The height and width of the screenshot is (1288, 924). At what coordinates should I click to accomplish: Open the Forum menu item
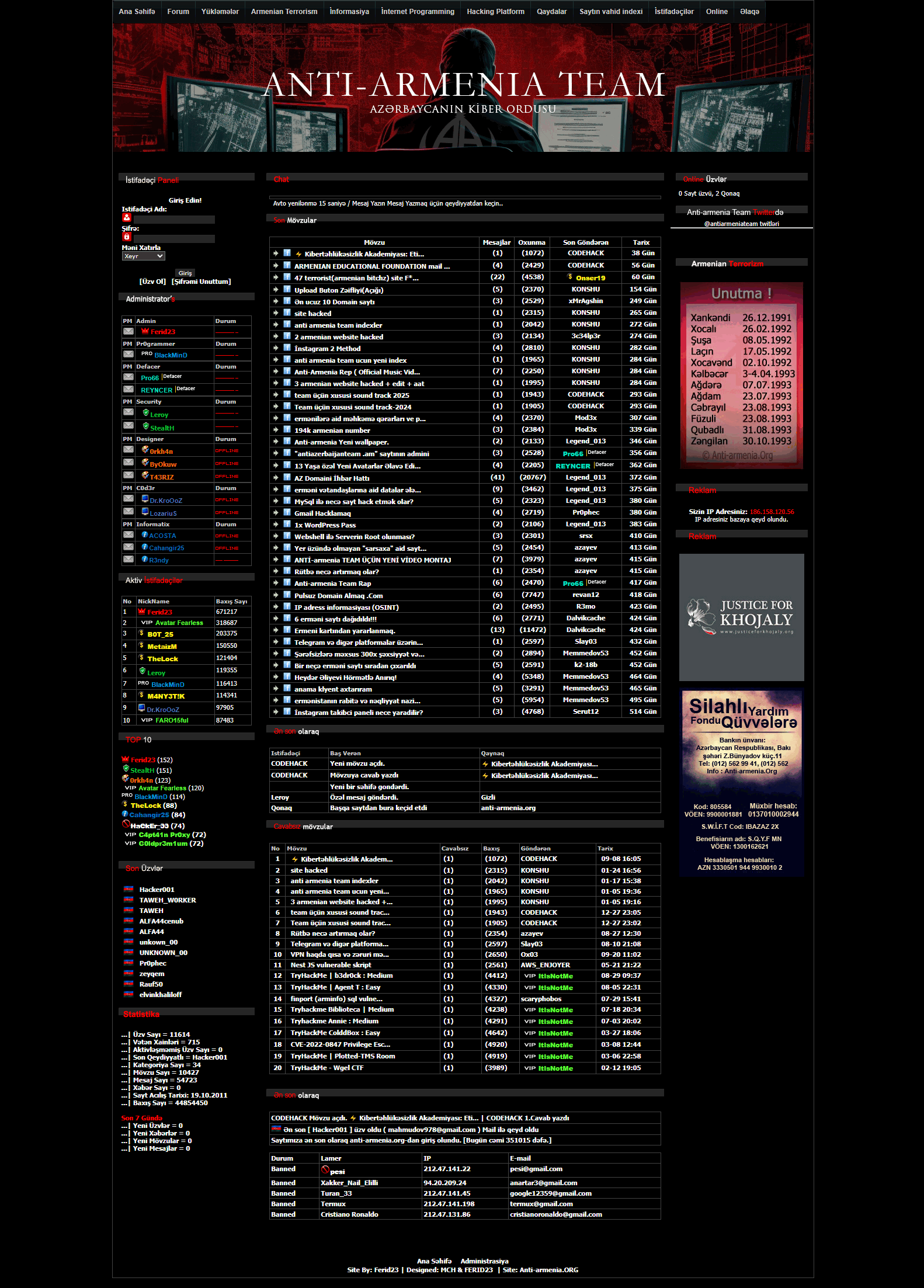pos(178,12)
